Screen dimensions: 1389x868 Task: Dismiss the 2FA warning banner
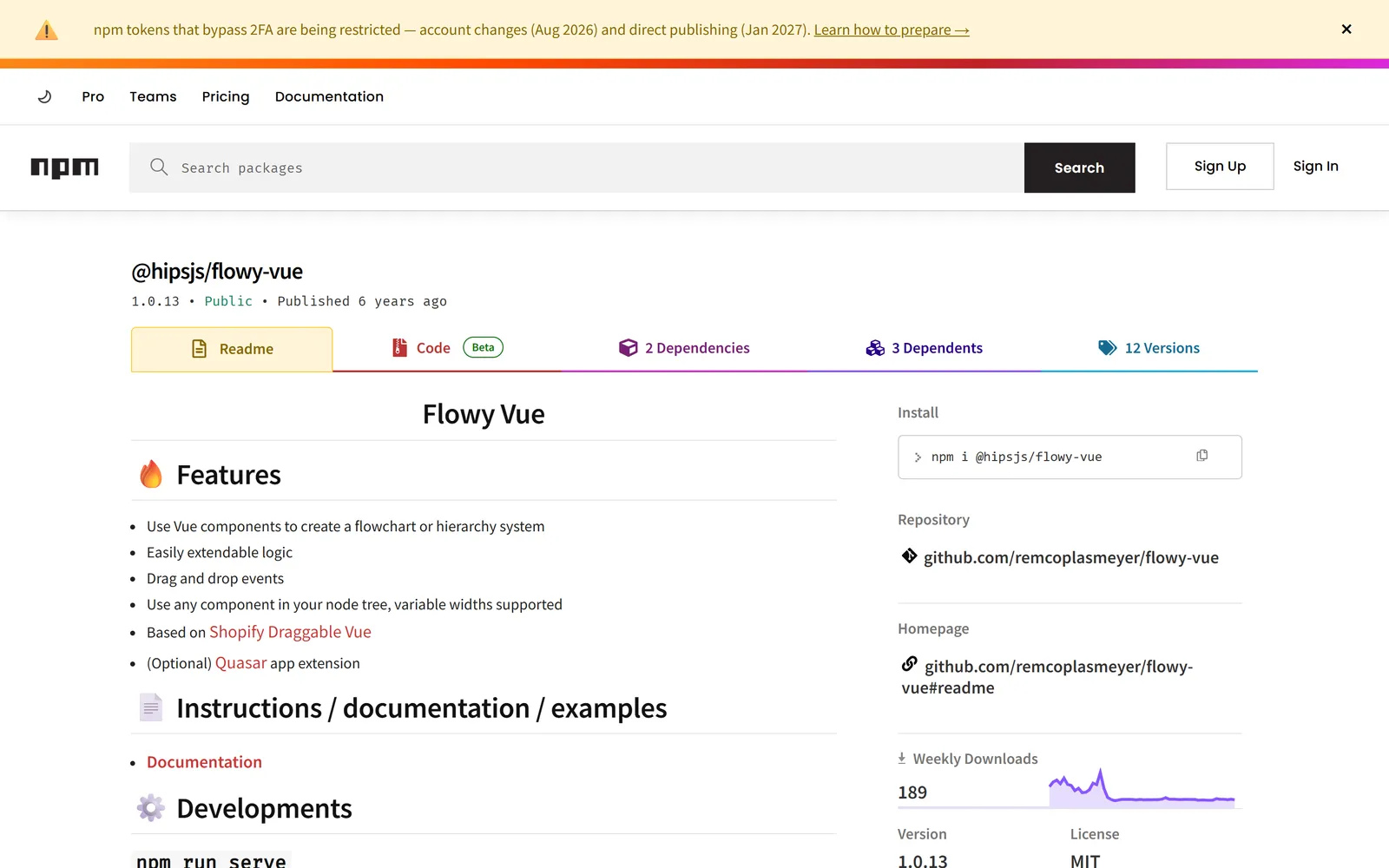point(1346,29)
